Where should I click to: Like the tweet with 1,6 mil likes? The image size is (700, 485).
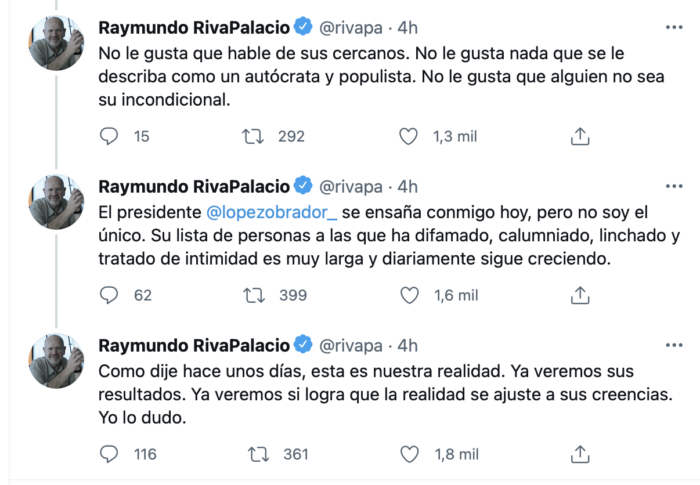click(408, 295)
